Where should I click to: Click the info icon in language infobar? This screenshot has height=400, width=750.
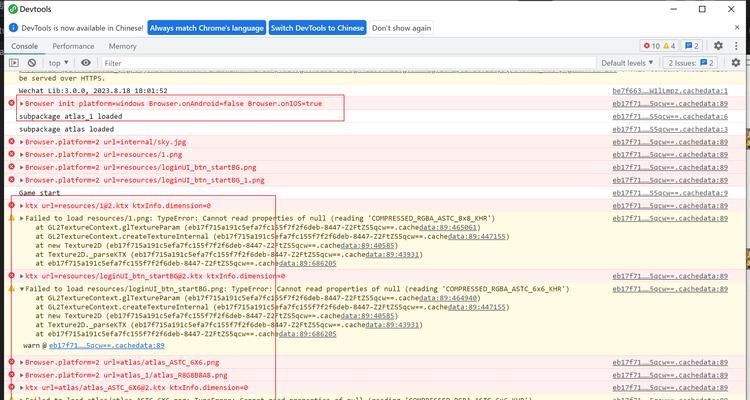[x=13, y=28]
